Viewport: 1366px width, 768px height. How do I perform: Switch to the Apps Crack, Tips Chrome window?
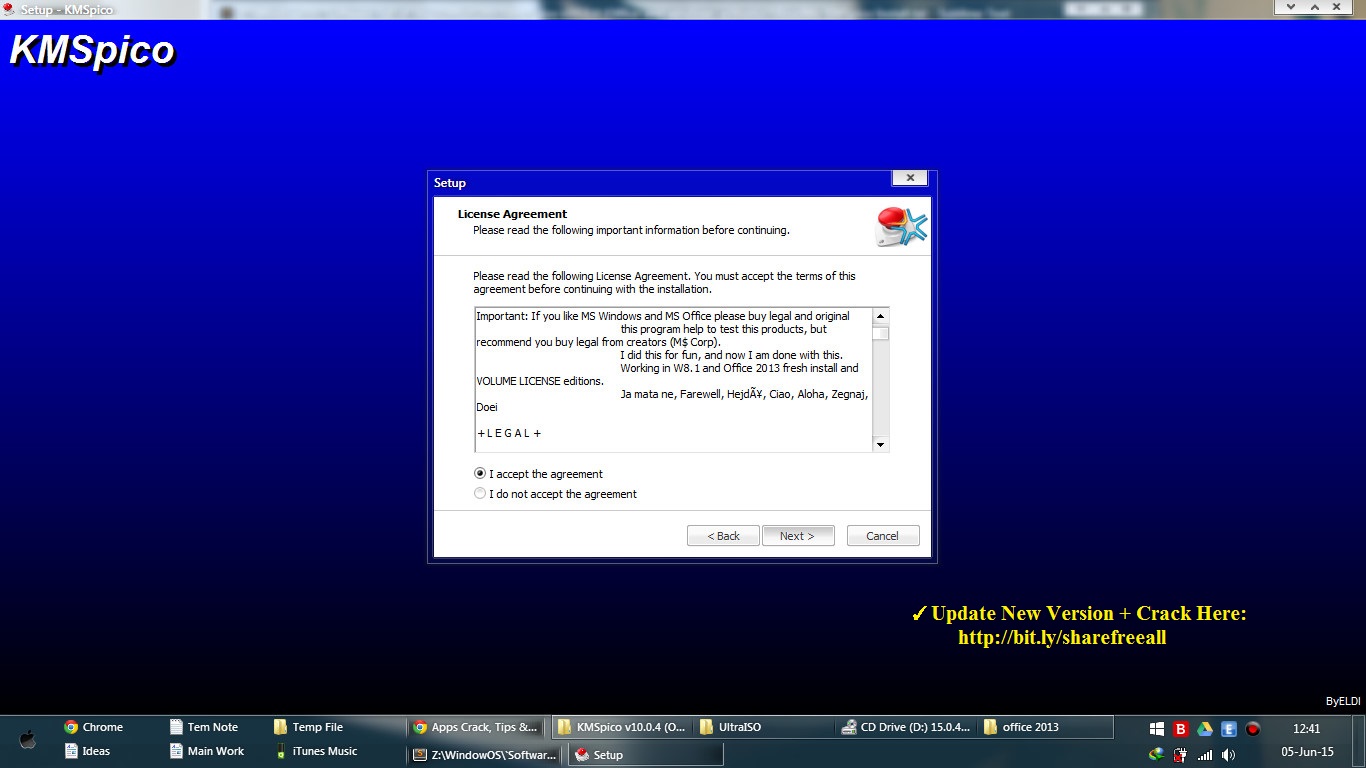(477, 727)
